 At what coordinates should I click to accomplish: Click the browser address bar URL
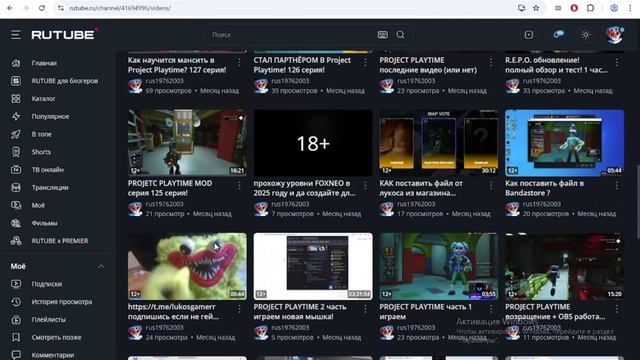coord(120,8)
